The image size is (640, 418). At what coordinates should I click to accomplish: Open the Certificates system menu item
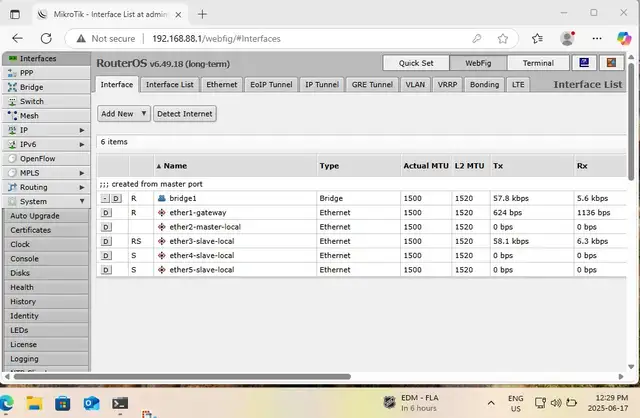point(46,230)
